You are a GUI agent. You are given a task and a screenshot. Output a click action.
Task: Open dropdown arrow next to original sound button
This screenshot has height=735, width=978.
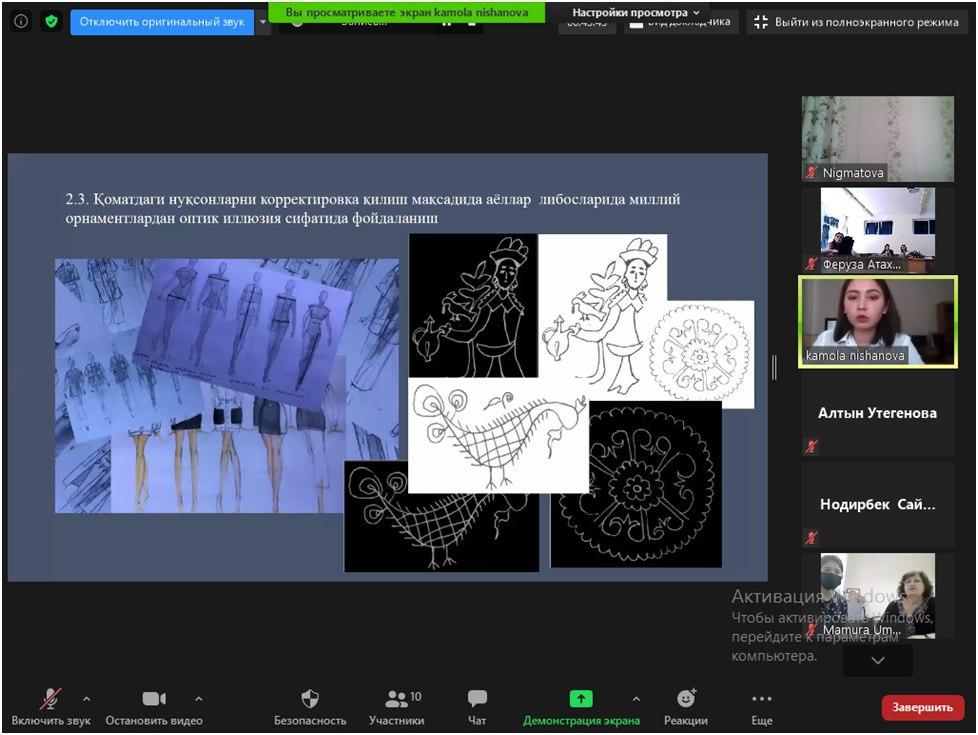tap(263, 22)
